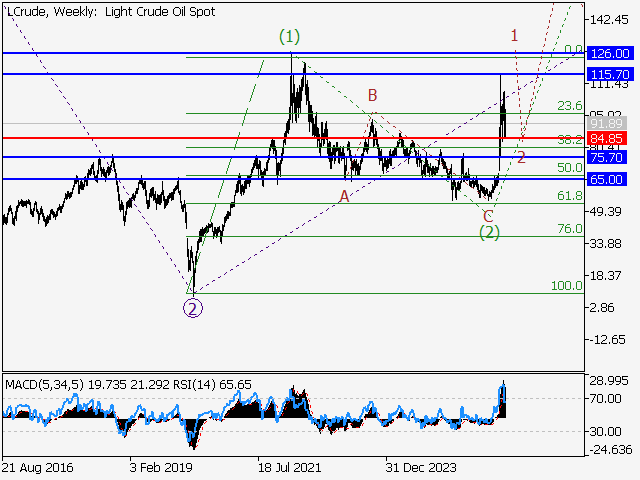Select the red 84.85 price tag
The width and height of the screenshot is (640, 480).
(609, 138)
